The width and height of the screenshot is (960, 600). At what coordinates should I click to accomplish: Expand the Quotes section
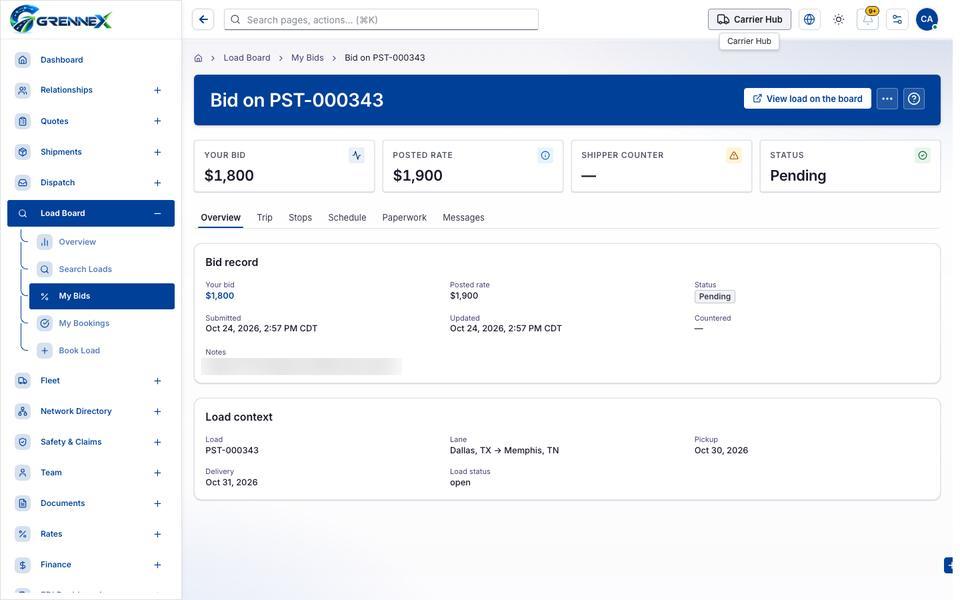157,121
